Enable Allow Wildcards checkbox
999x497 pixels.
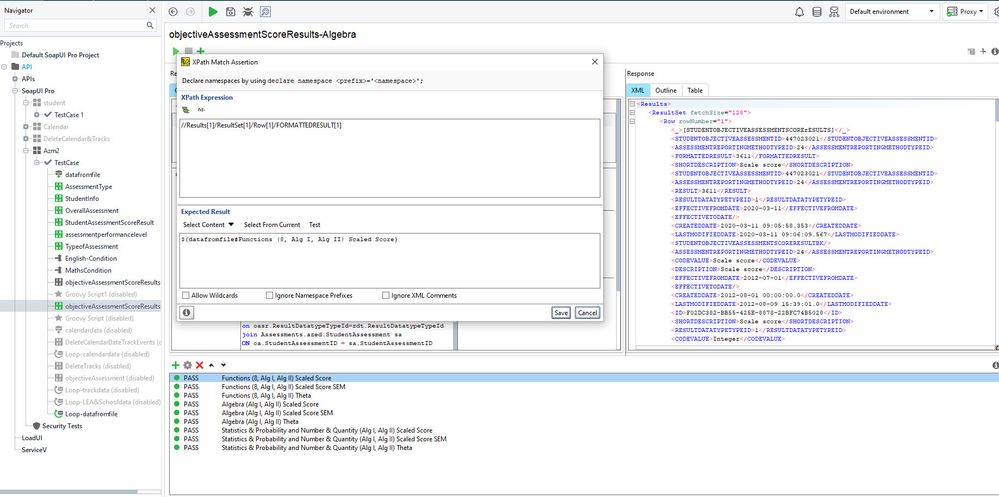coord(185,296)
